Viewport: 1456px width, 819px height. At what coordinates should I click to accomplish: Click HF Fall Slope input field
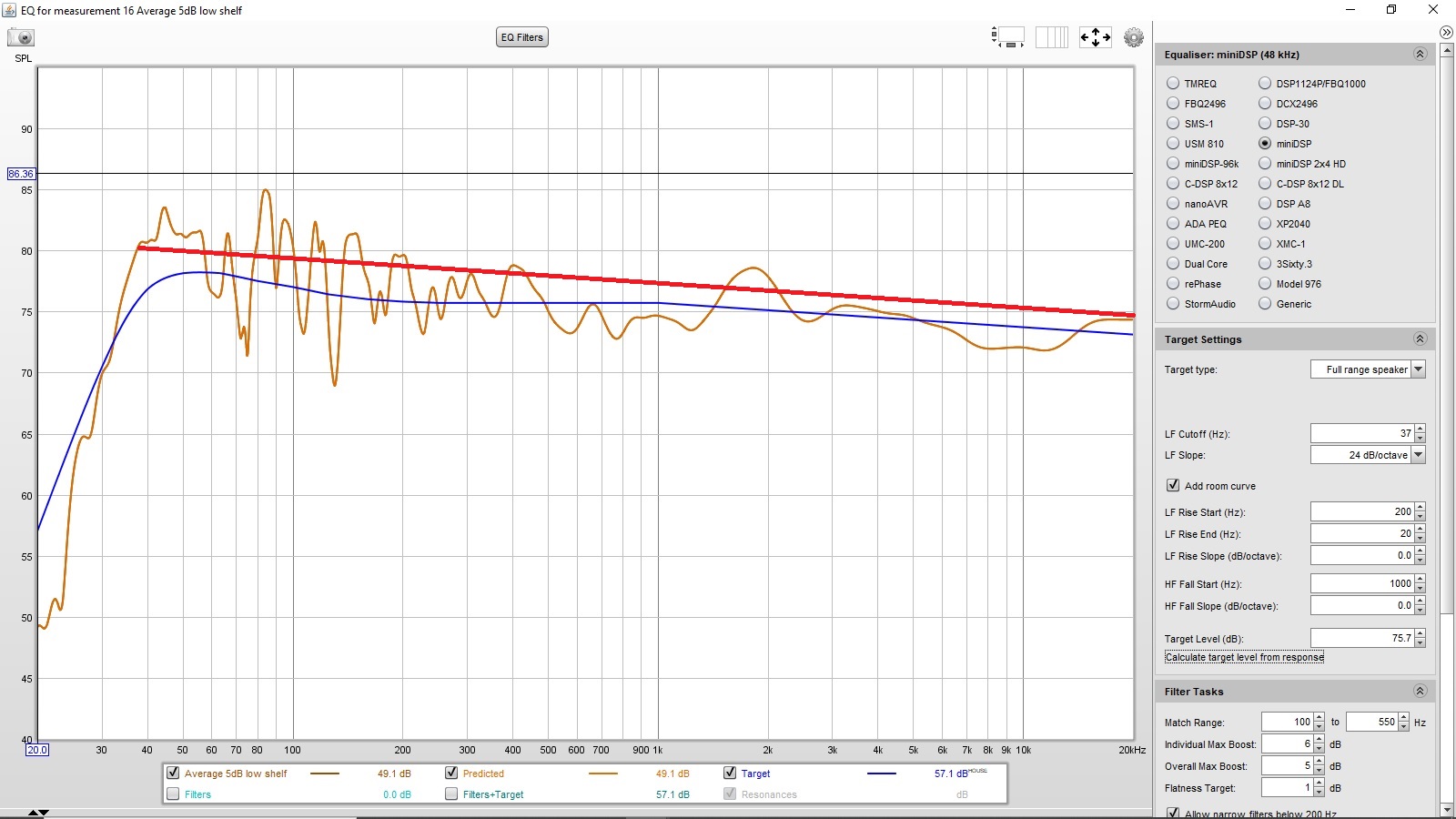point(1362,606)
